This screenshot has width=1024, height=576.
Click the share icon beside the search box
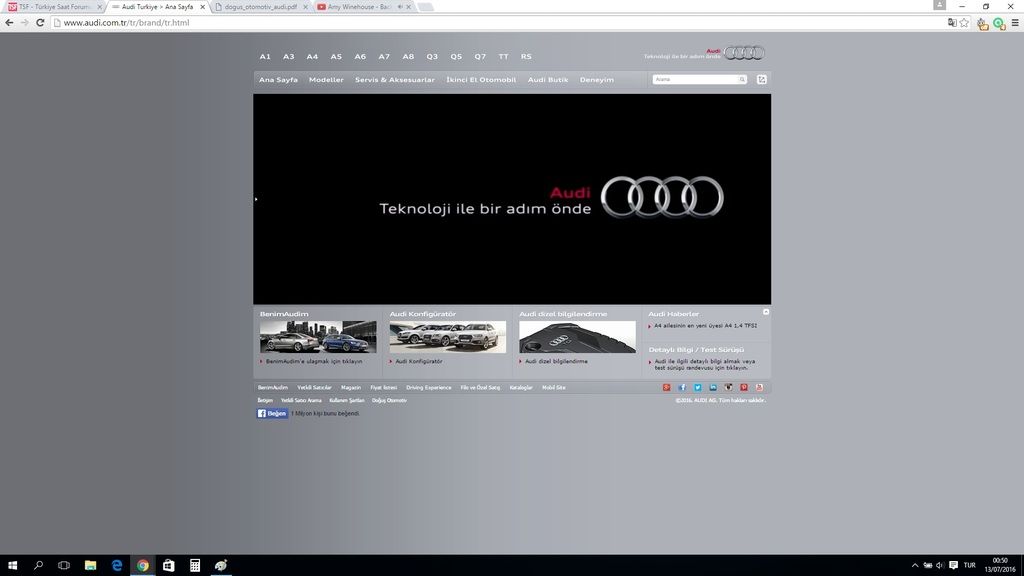click(x=761, y=79)
